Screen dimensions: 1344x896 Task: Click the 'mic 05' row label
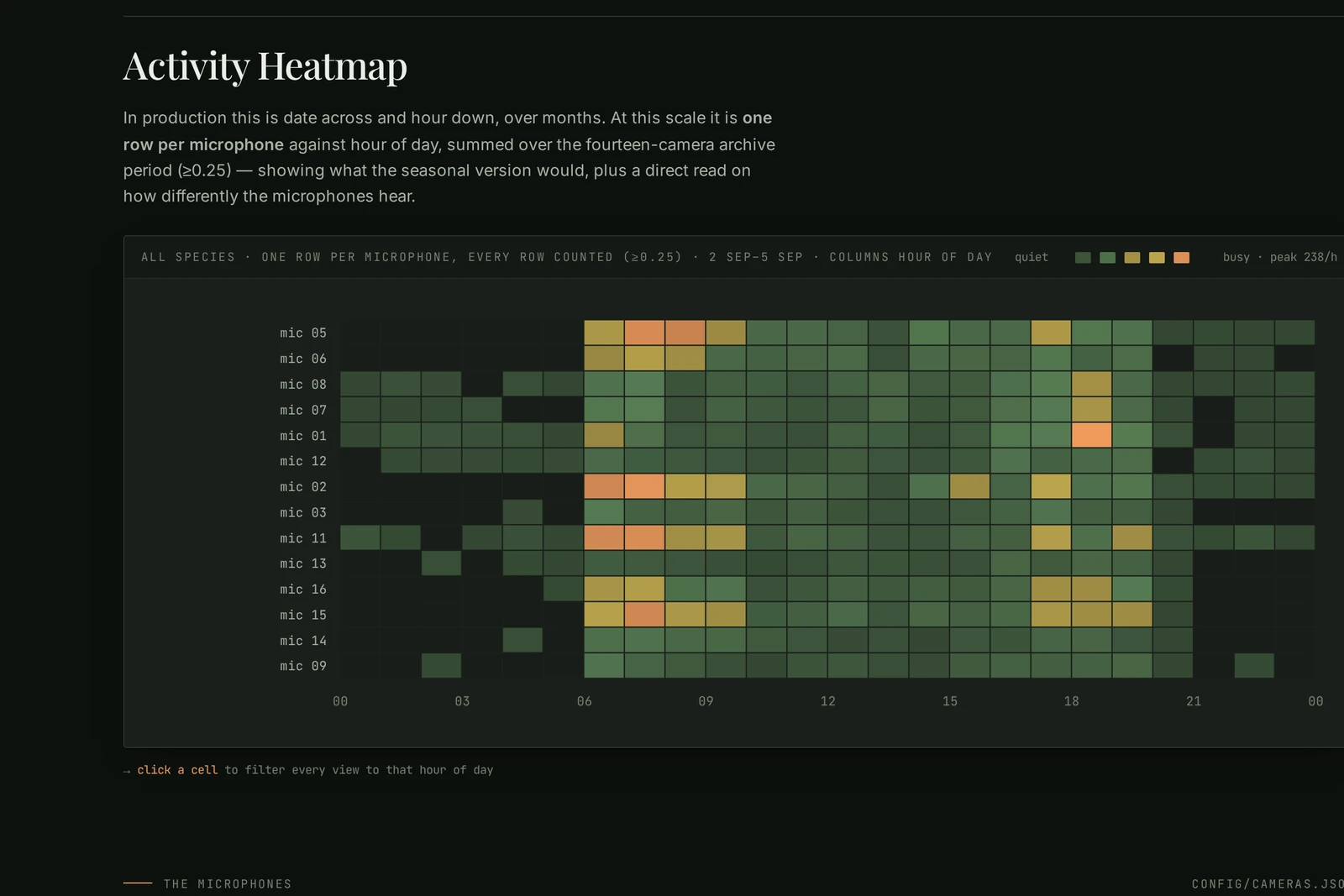click(303, 333)
